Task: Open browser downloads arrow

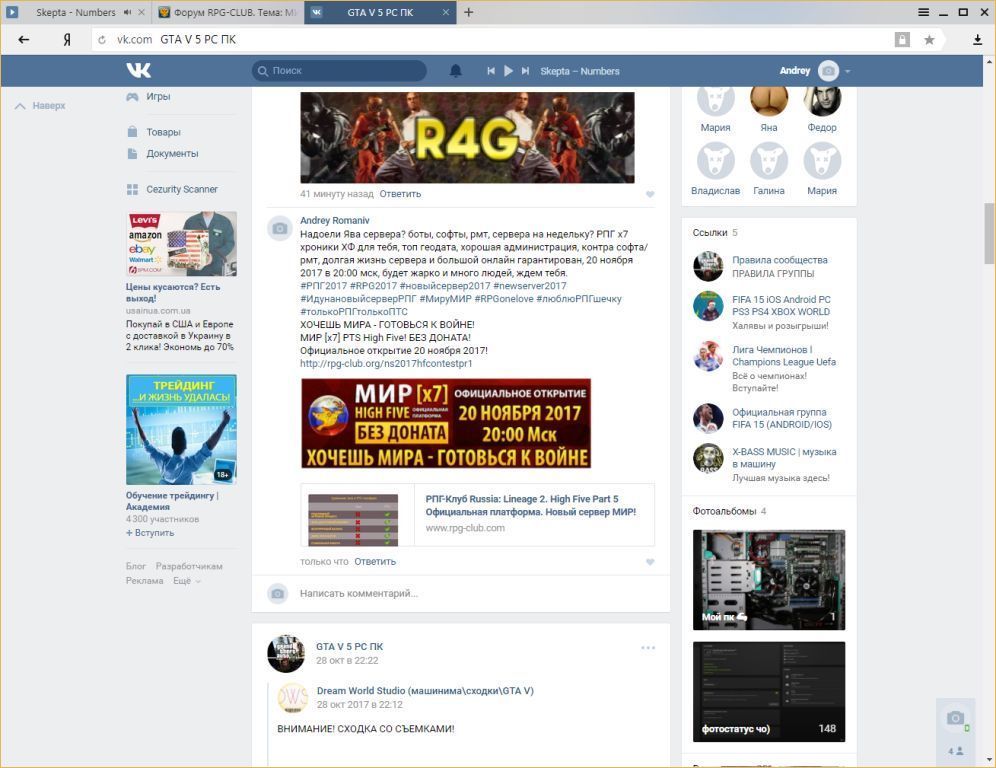Action: 978,40
